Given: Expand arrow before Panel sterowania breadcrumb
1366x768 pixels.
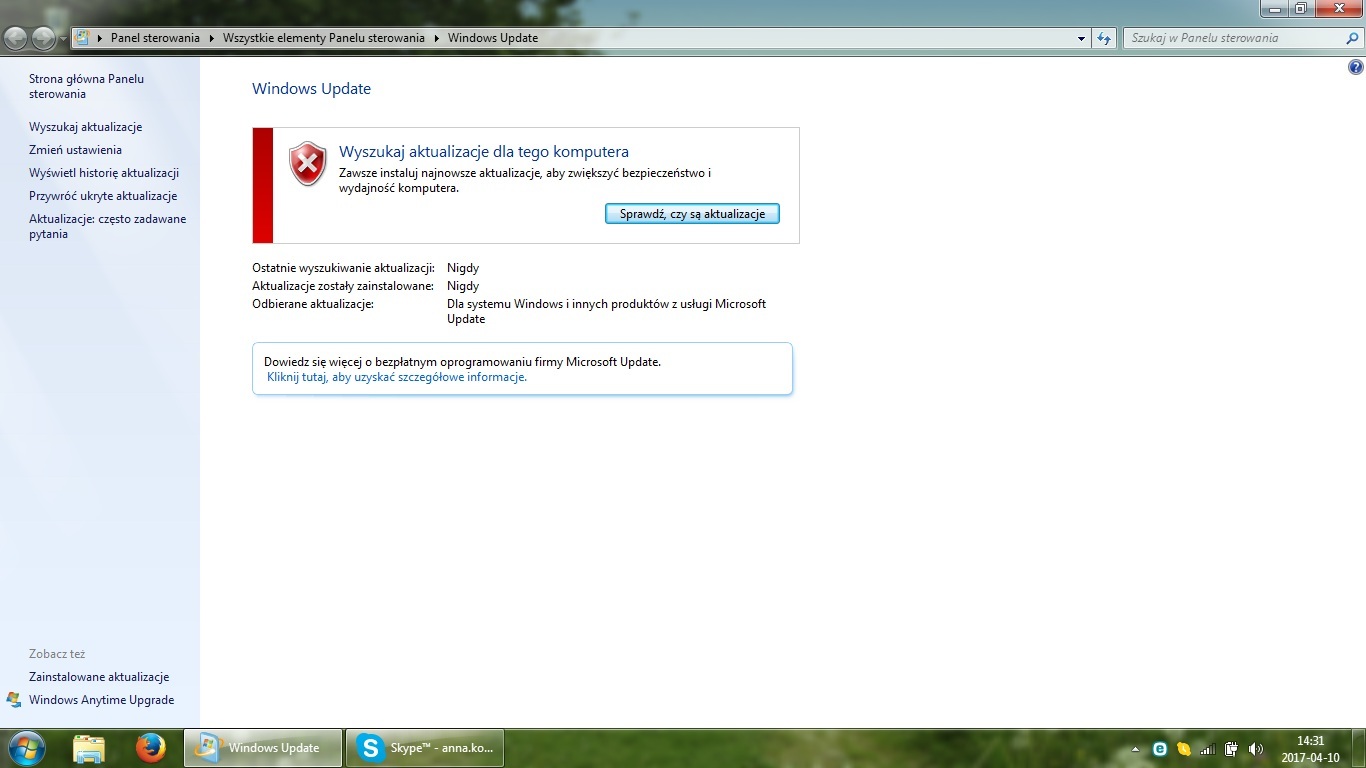Looking at the screenshot, I should pyautogui.click(x=100, y=38).
